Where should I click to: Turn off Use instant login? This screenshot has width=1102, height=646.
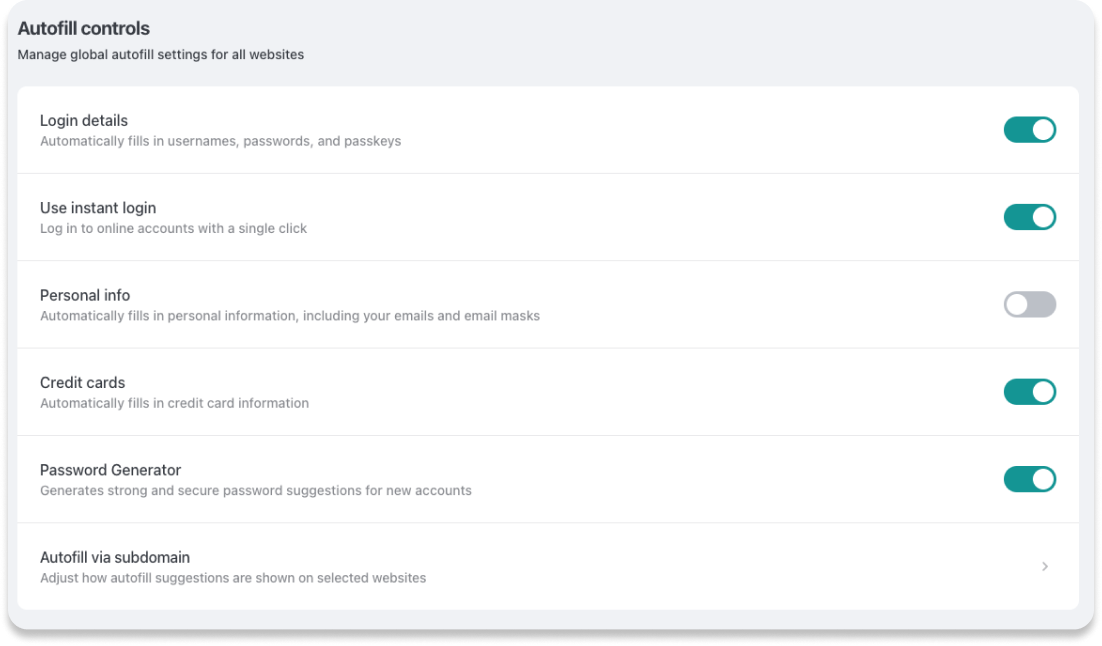[x=1030, y=216]
